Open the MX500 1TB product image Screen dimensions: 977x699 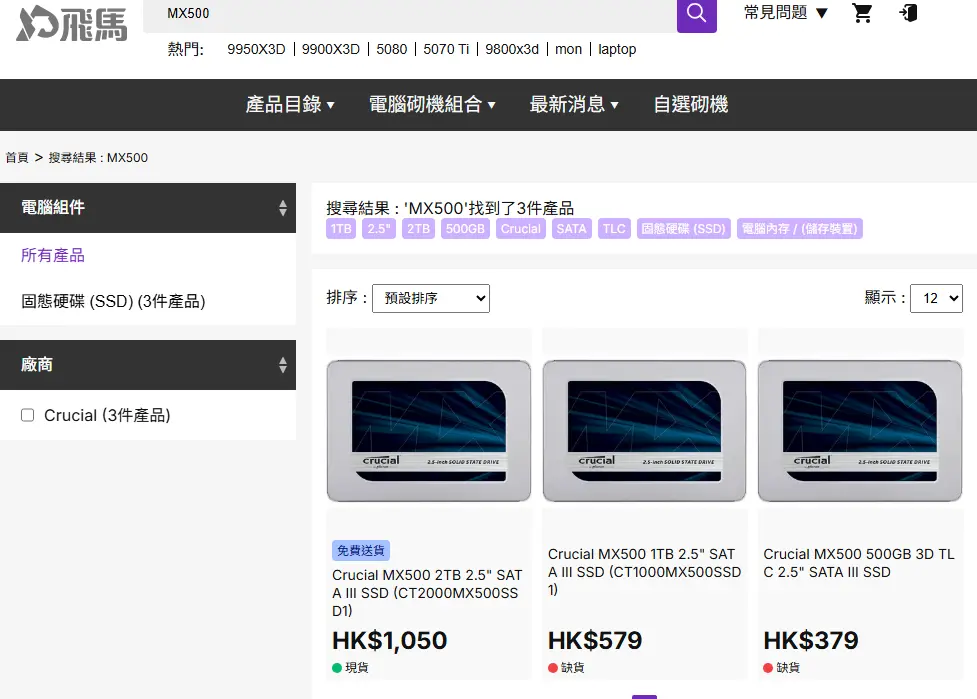[x=644, y=430]
